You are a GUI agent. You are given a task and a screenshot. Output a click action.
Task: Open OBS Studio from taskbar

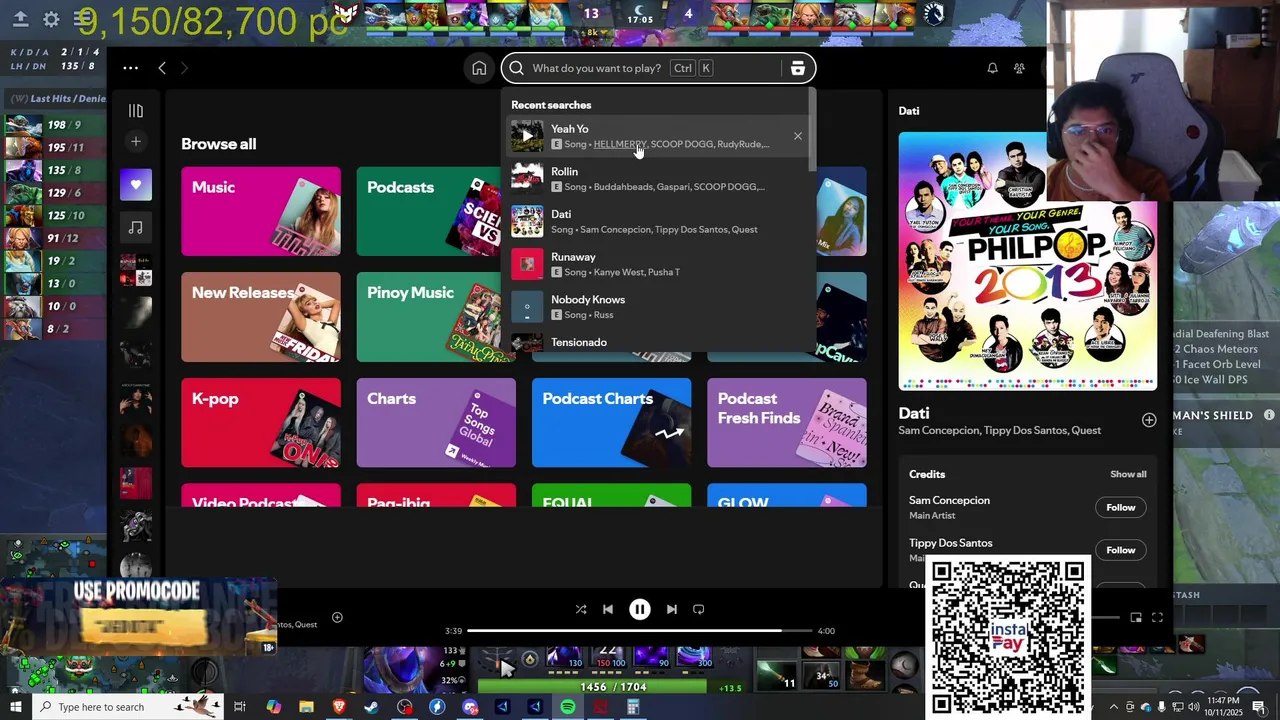click(404, 707)
